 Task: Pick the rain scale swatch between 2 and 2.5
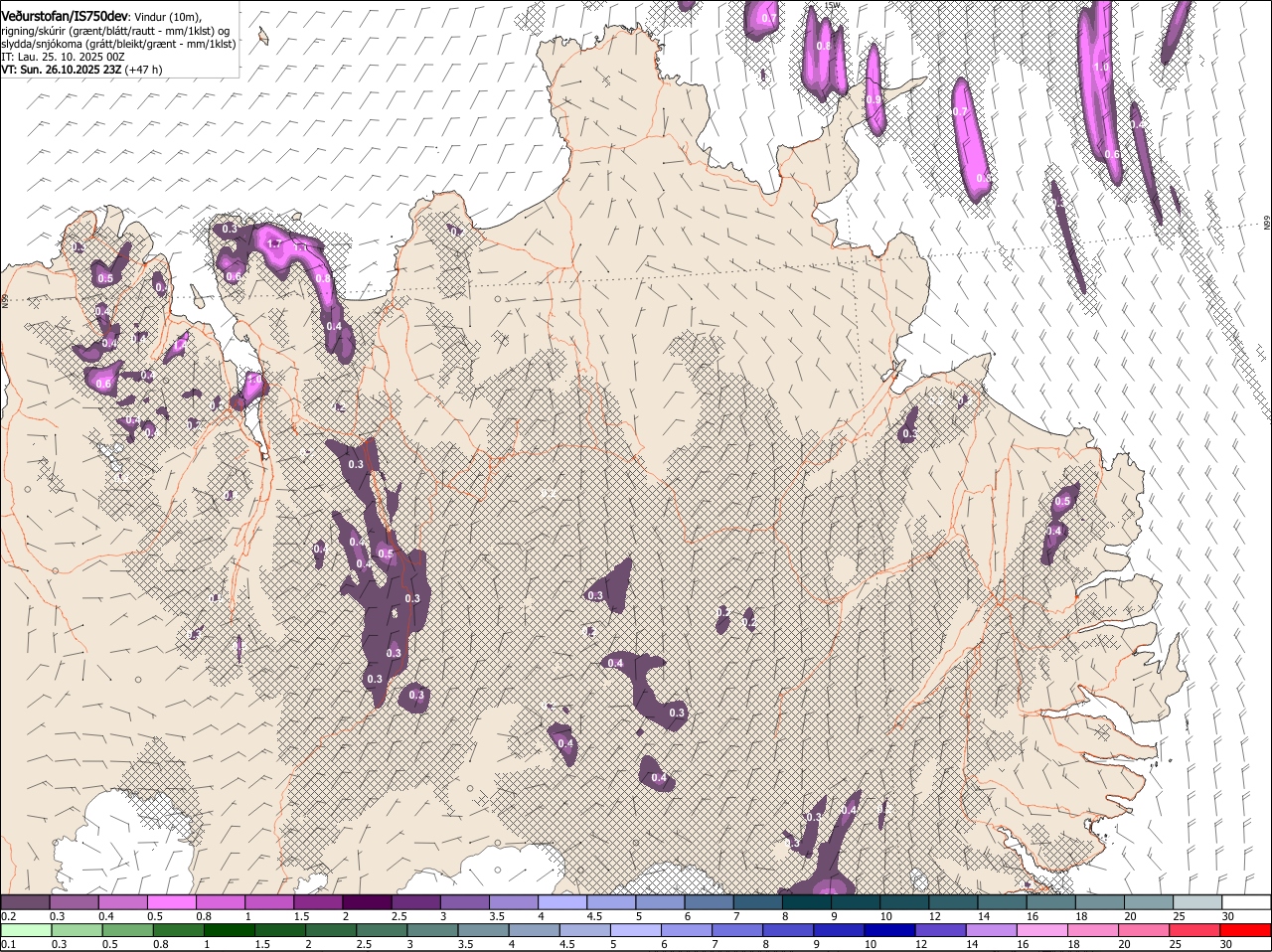[x=331, y=930]
